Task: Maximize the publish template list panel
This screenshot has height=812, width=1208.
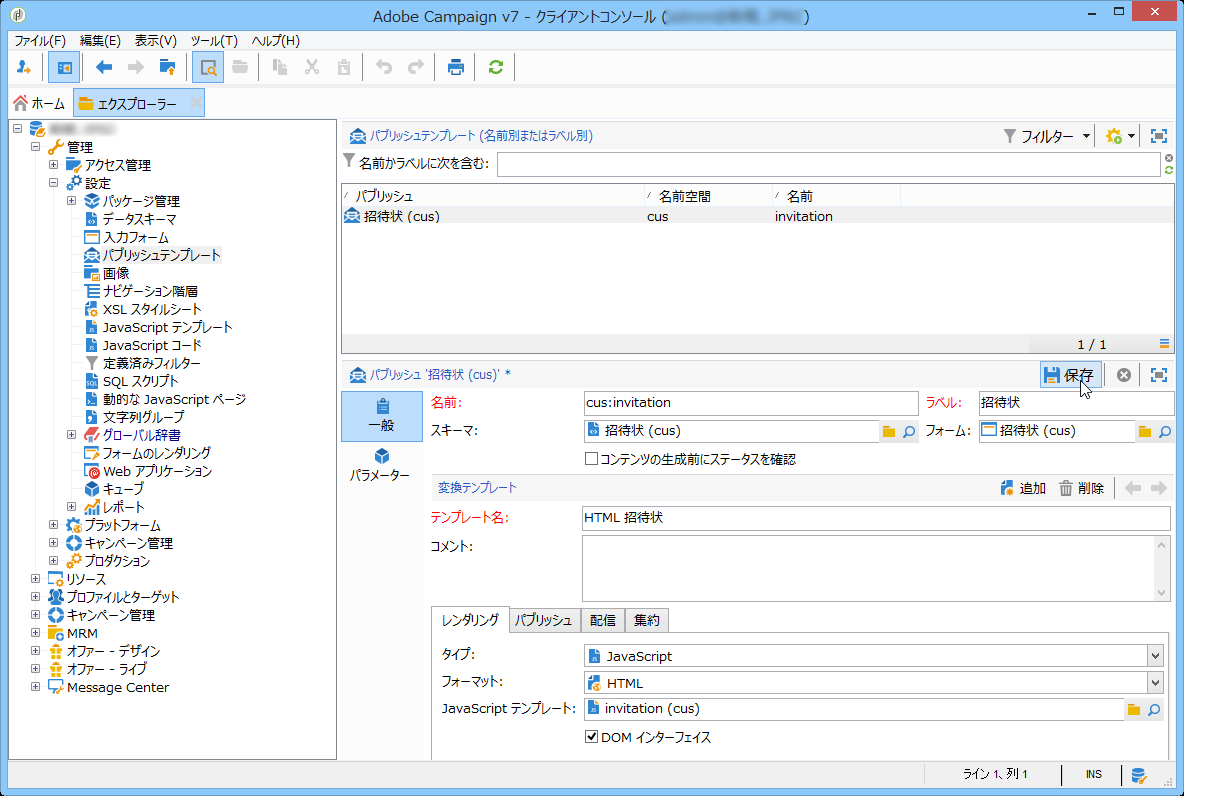Action: tap(1159, 136)
